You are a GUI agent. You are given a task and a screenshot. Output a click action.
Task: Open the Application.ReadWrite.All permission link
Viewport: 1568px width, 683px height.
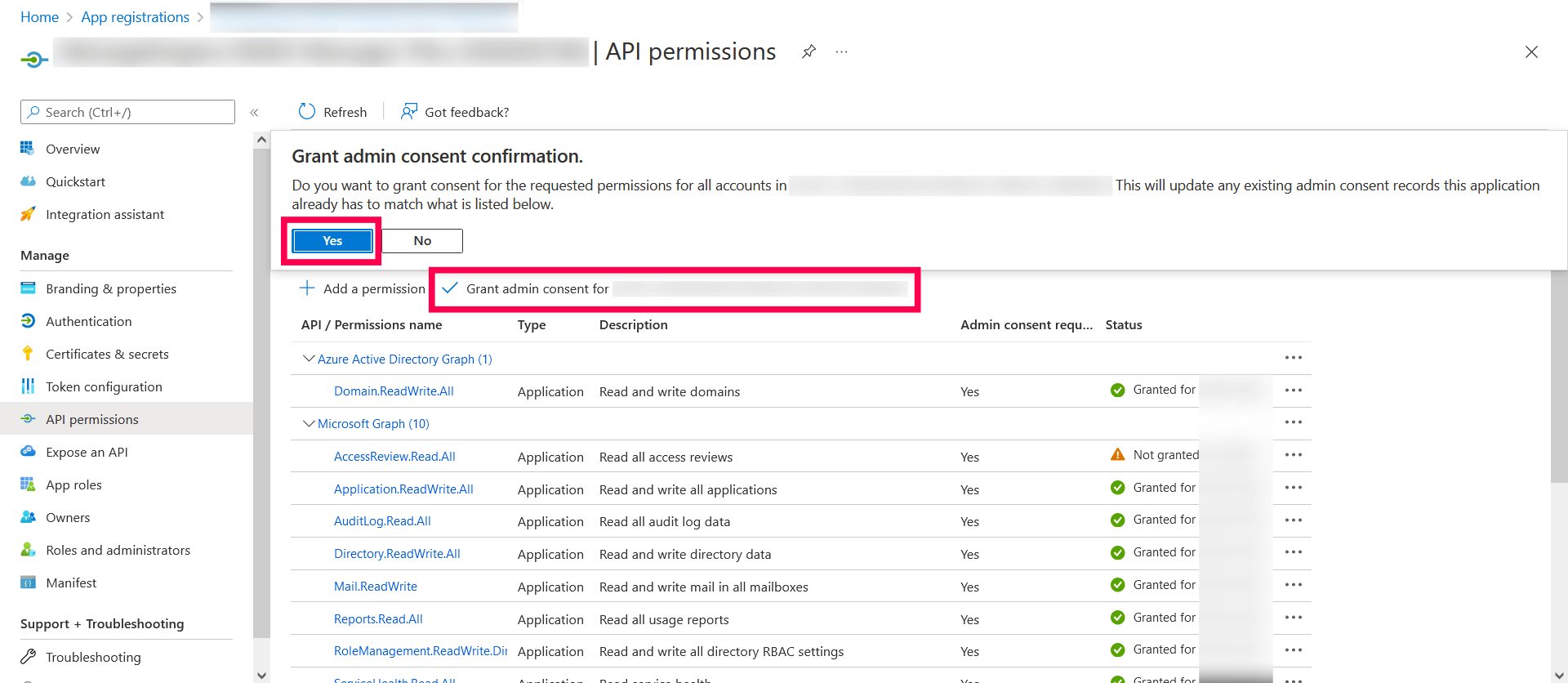pos(403,489)
